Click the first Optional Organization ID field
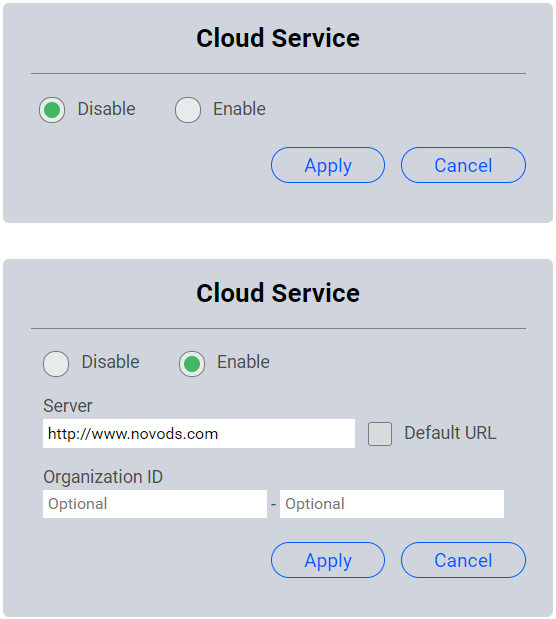This screenshot has width=556, height=619. 155,504
